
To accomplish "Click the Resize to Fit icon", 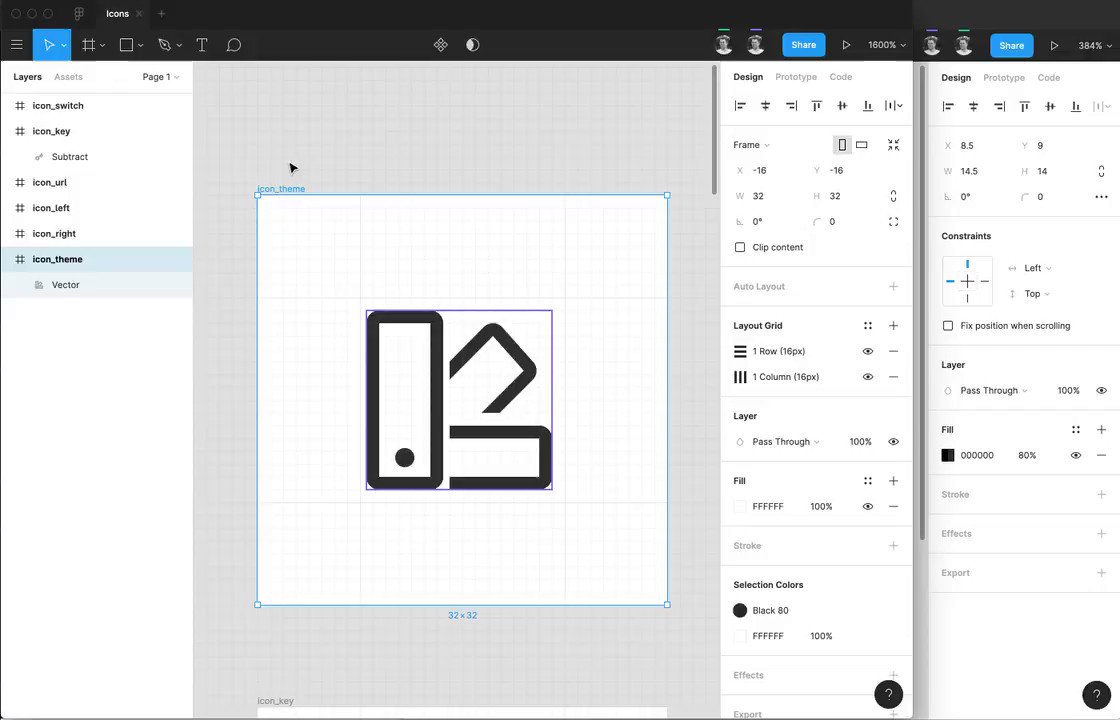I will coord(894,145).
